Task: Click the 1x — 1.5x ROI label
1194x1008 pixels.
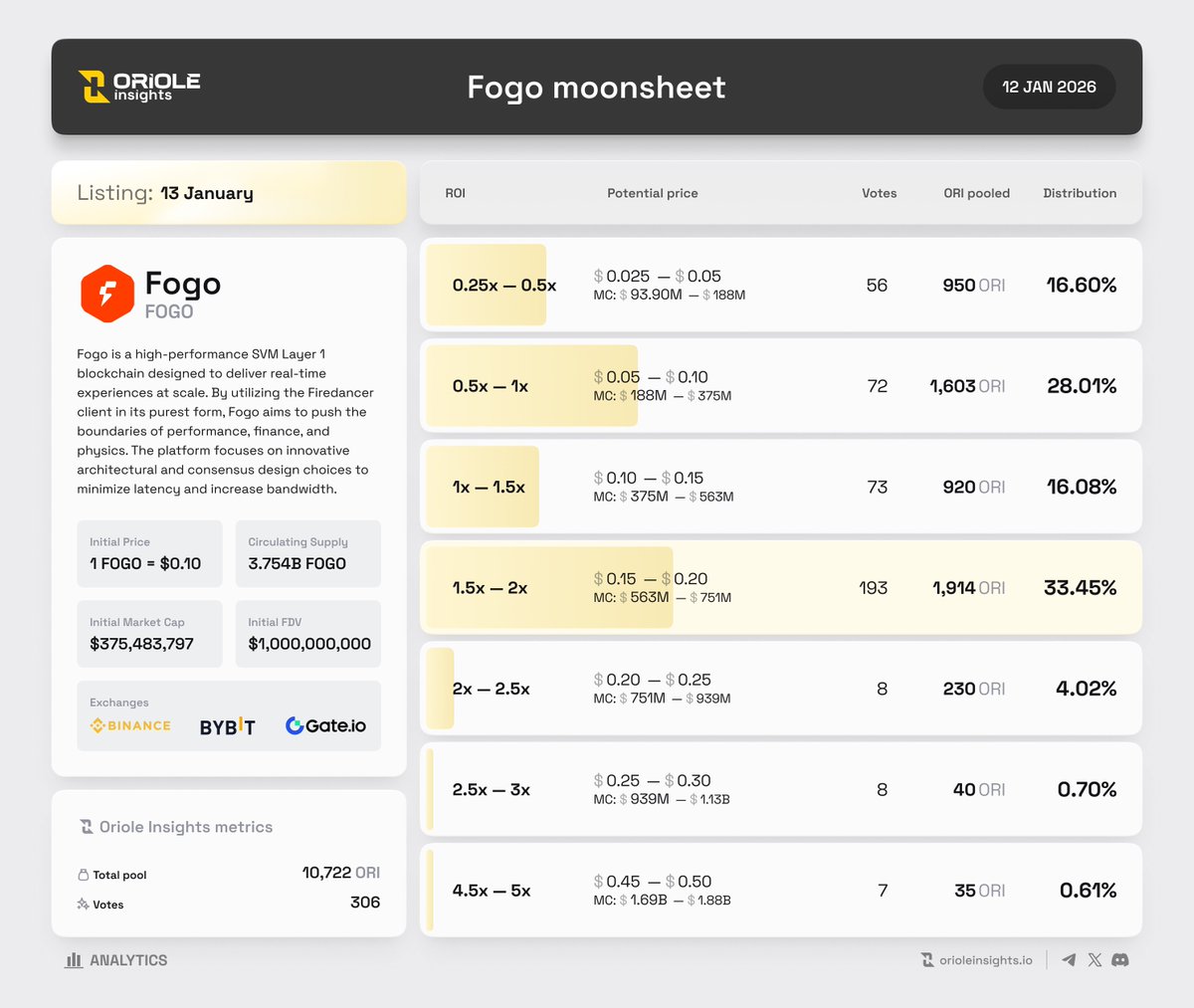Action: coord(489,487)
